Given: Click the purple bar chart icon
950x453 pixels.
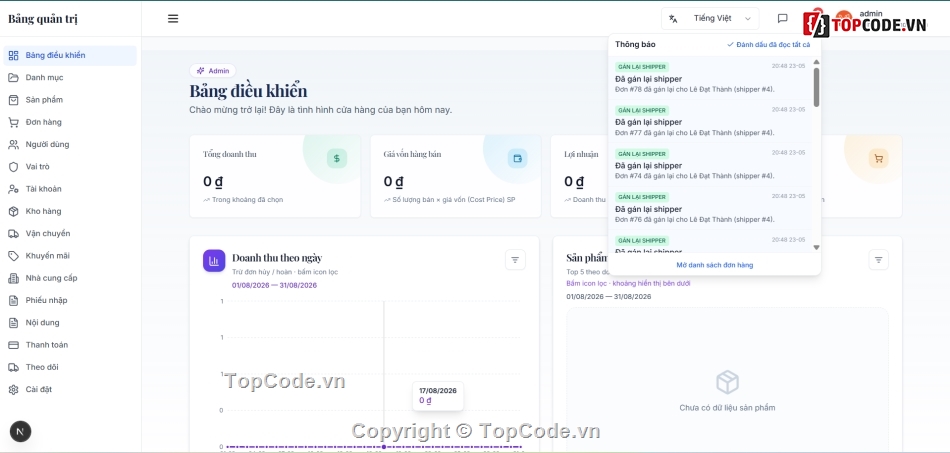Looking at the screenshot, I should tap(214, 260).
